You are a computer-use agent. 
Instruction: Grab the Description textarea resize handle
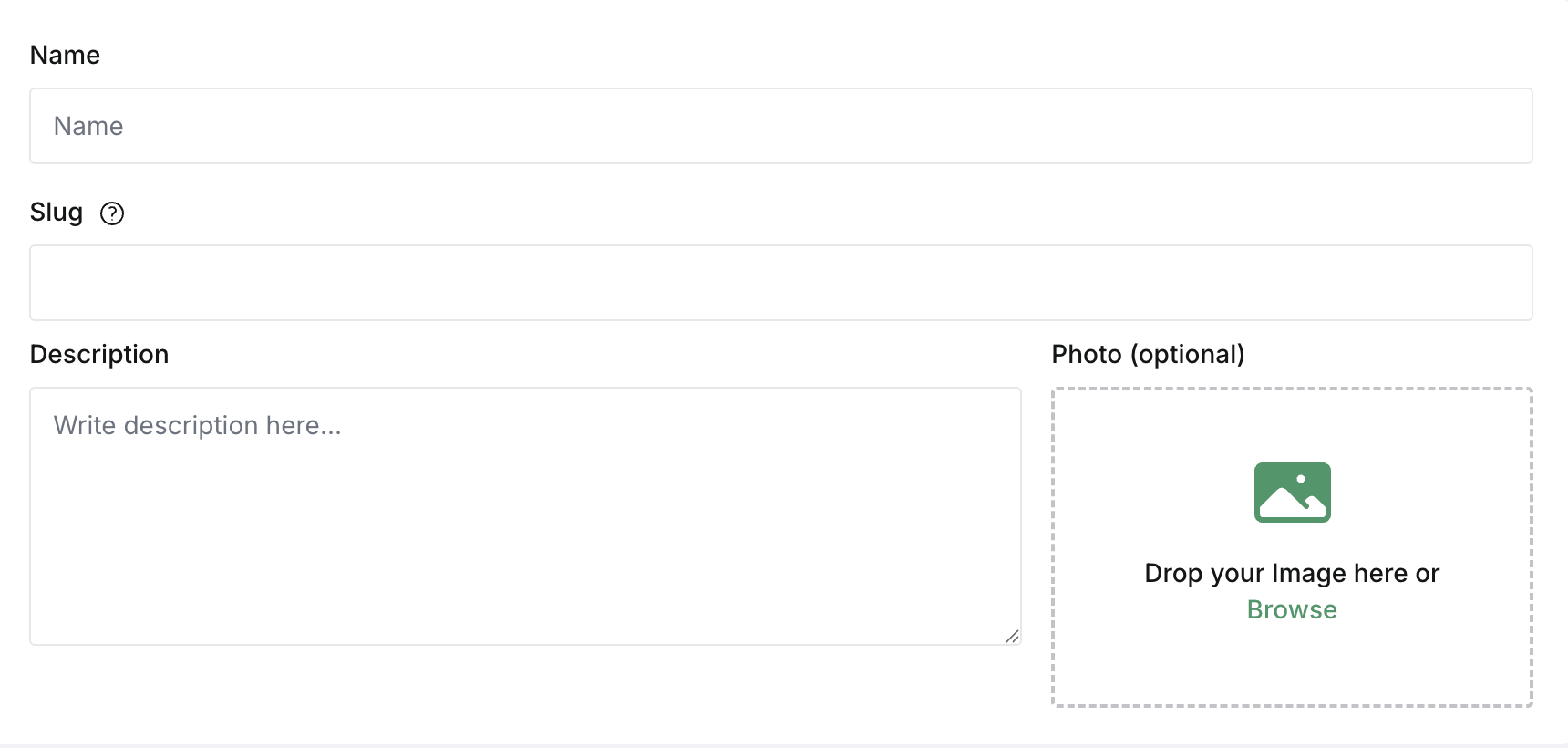[x=1012, y=636]
